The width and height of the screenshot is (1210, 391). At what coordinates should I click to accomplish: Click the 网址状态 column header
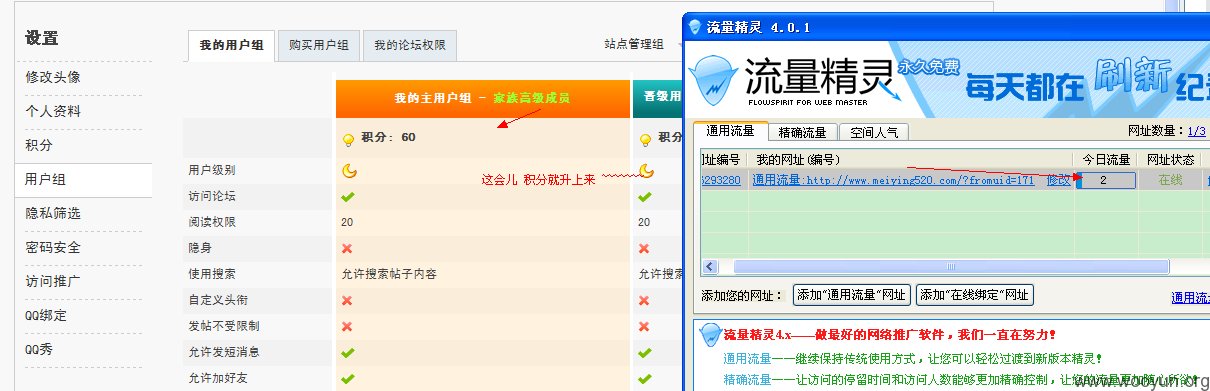click(x=1170, y=159)
